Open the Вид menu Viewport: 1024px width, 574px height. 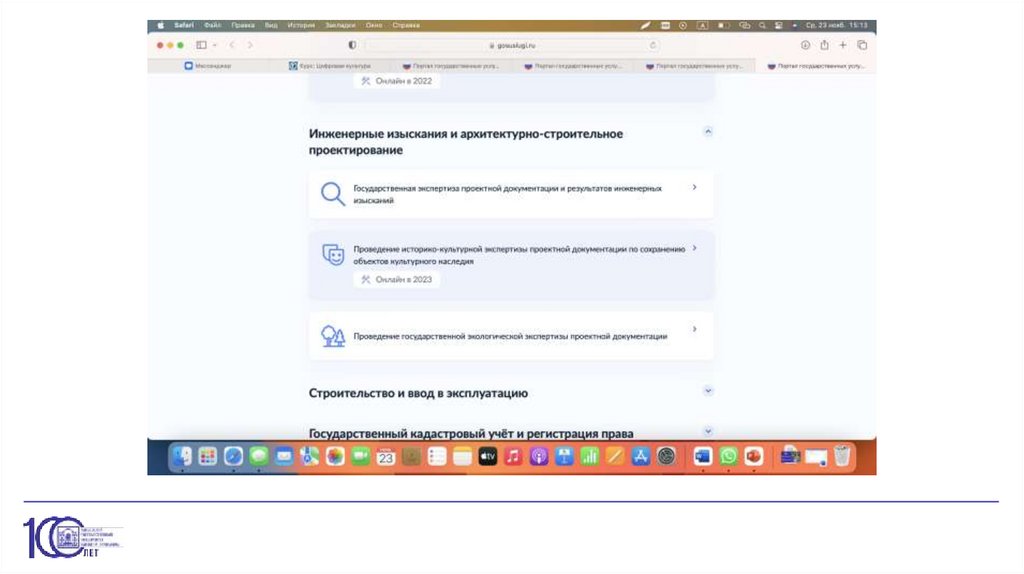coord(271,25)
